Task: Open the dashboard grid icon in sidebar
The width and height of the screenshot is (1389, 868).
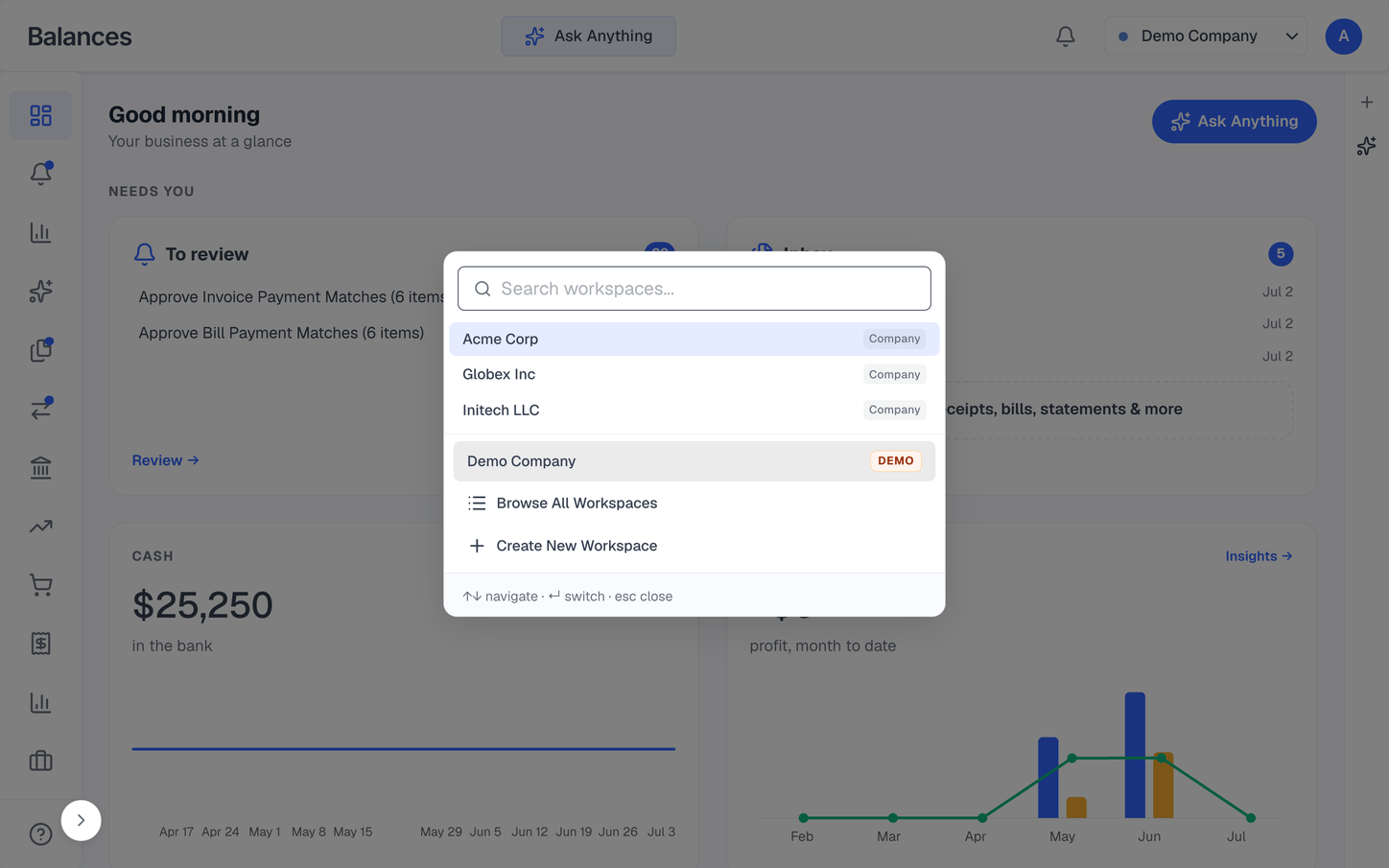Action: point(40,115)
